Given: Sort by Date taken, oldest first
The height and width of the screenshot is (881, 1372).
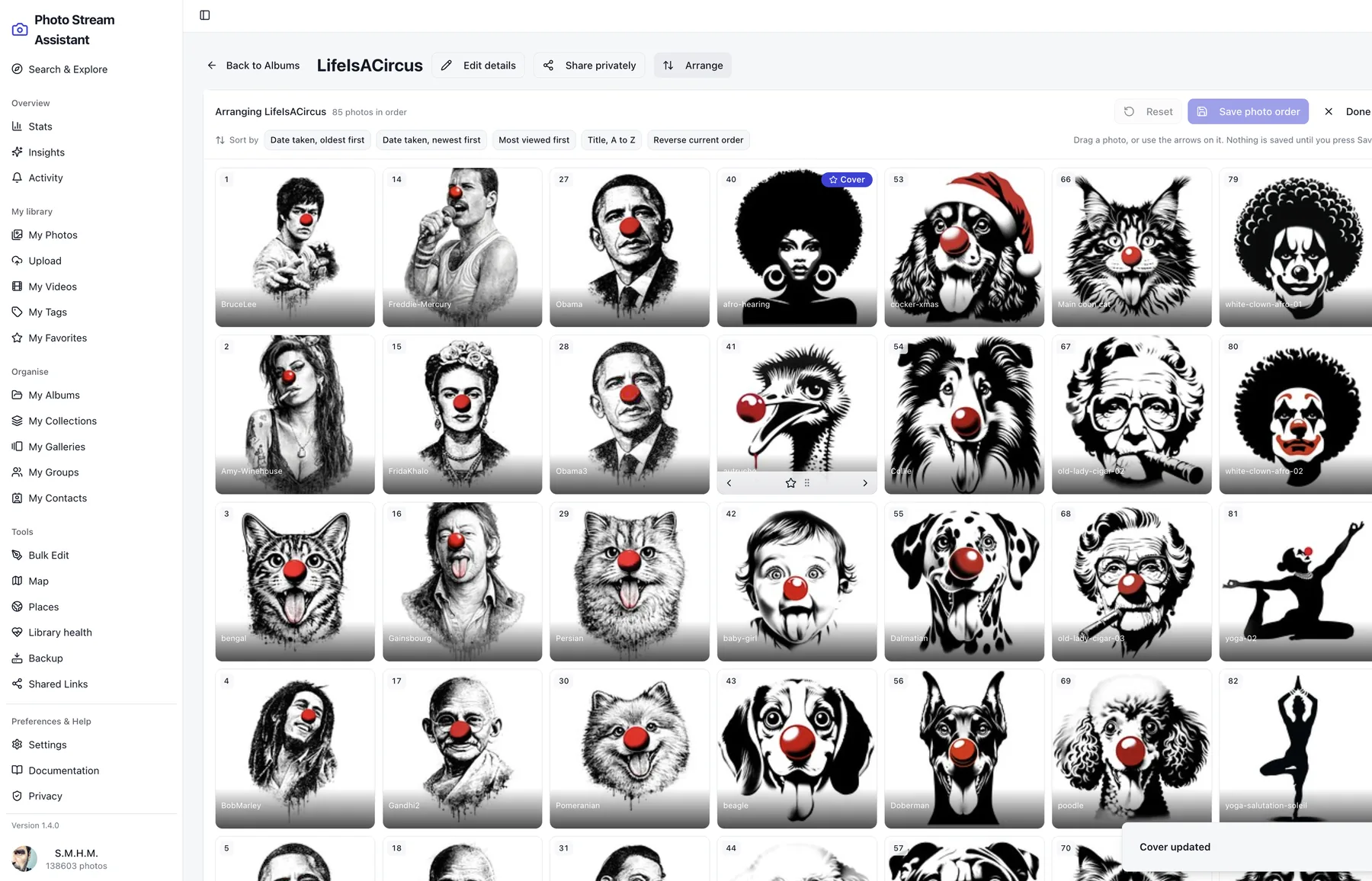Looking at the screenshot, I should tap(317, 140).
